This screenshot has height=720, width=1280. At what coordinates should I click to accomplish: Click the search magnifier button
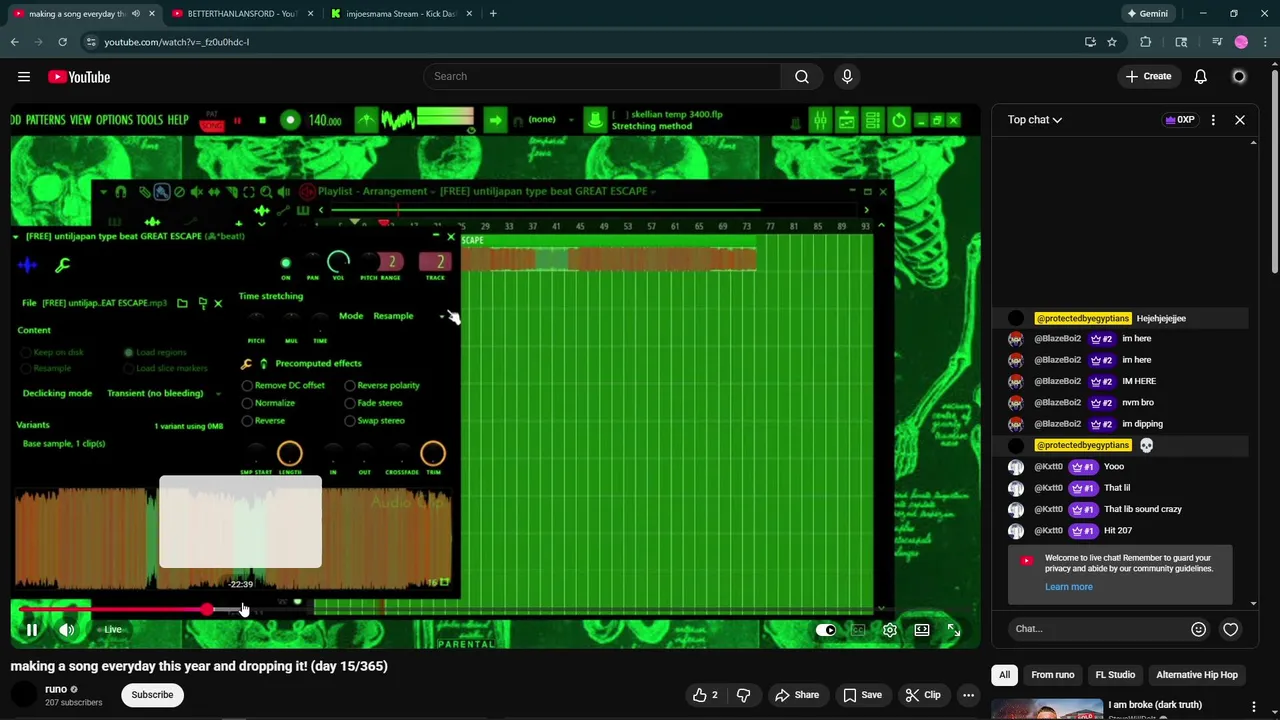tap(801, 77)
